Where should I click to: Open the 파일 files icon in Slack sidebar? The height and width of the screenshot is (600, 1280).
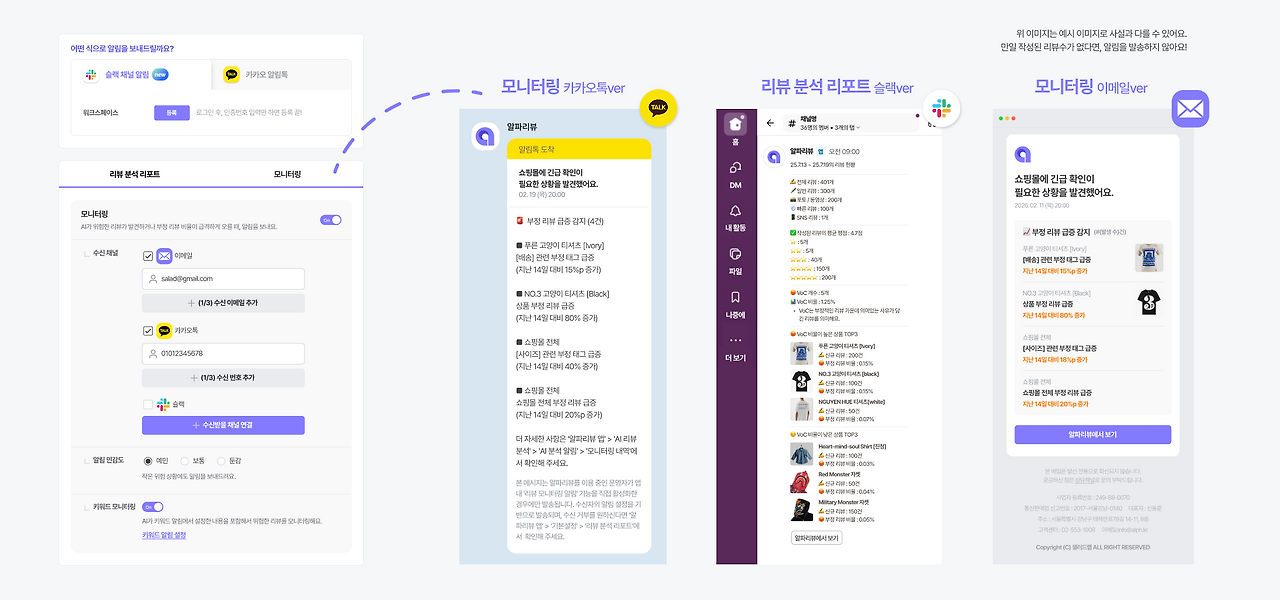(736, 254)
